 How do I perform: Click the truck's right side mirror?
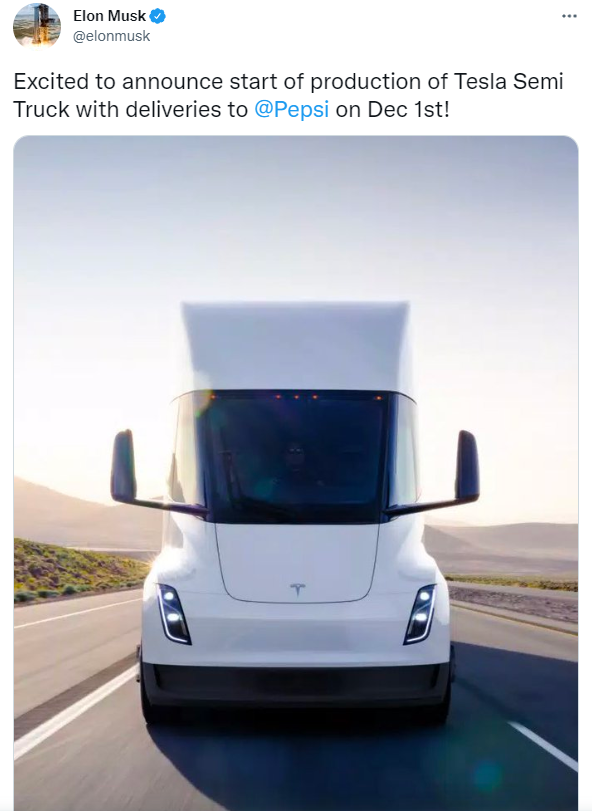point(466,466)
